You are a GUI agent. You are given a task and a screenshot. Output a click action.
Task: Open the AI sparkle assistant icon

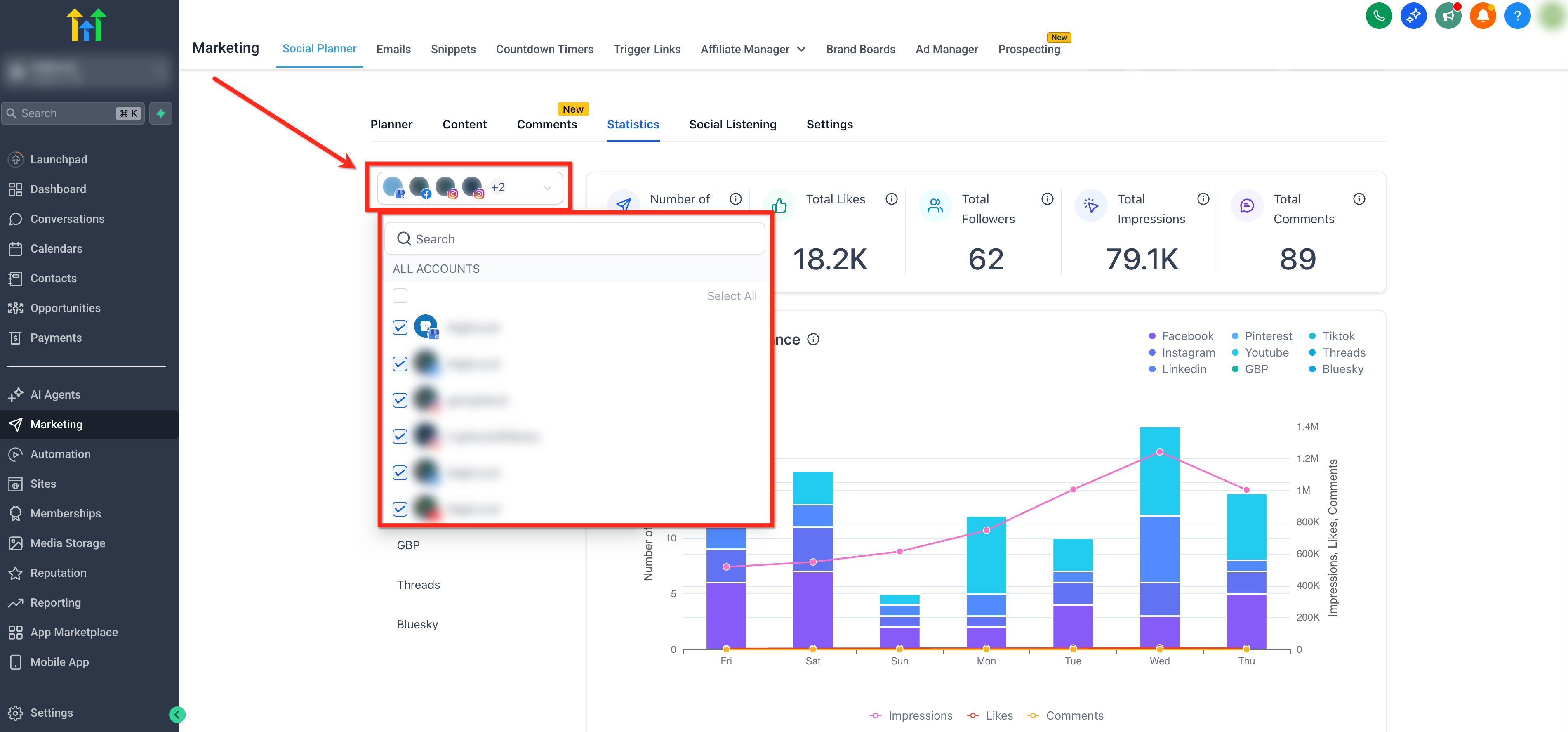tap(1413, 16)
